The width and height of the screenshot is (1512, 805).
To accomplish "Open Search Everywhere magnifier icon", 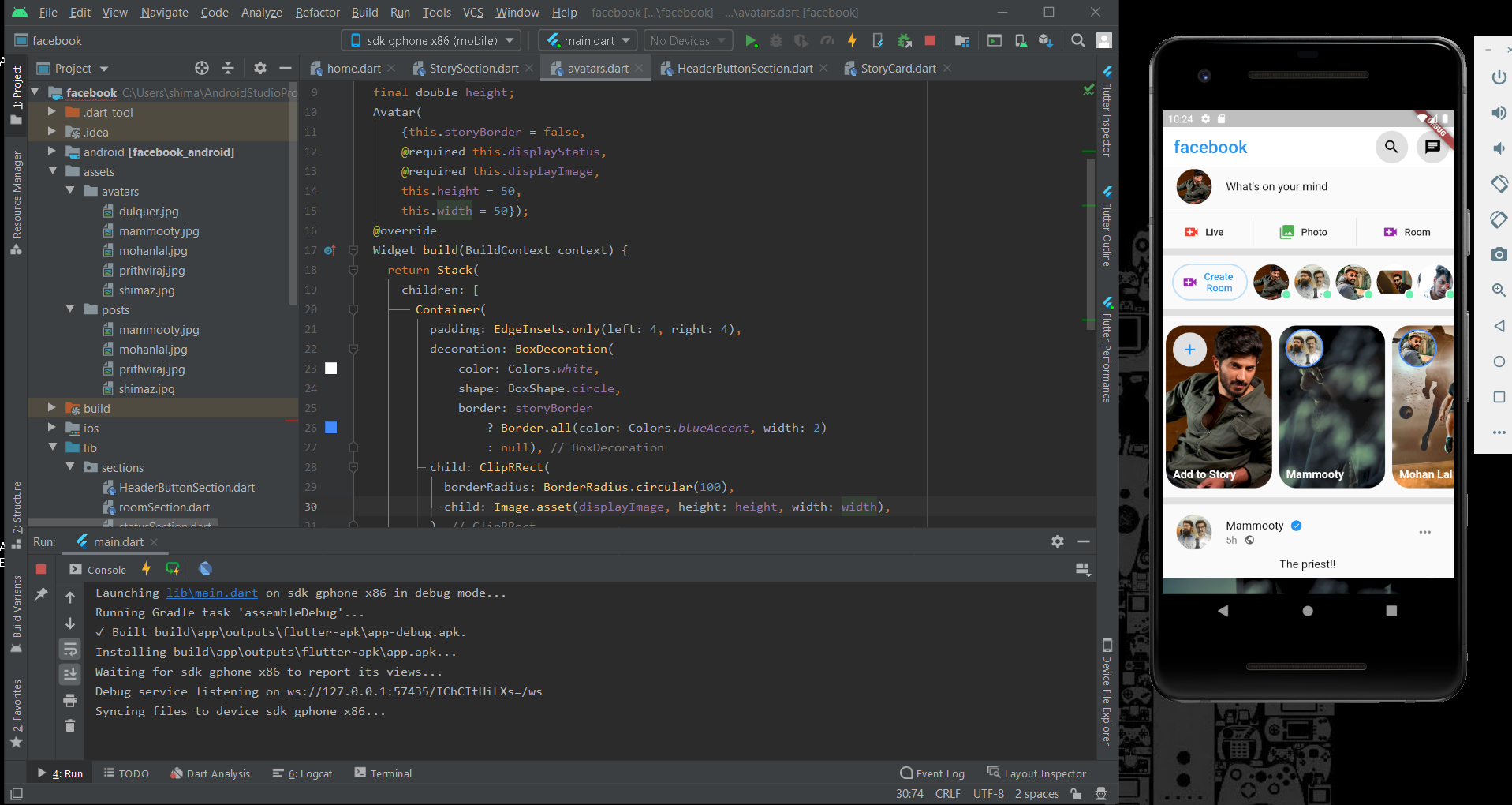I will pos(1077,40).
